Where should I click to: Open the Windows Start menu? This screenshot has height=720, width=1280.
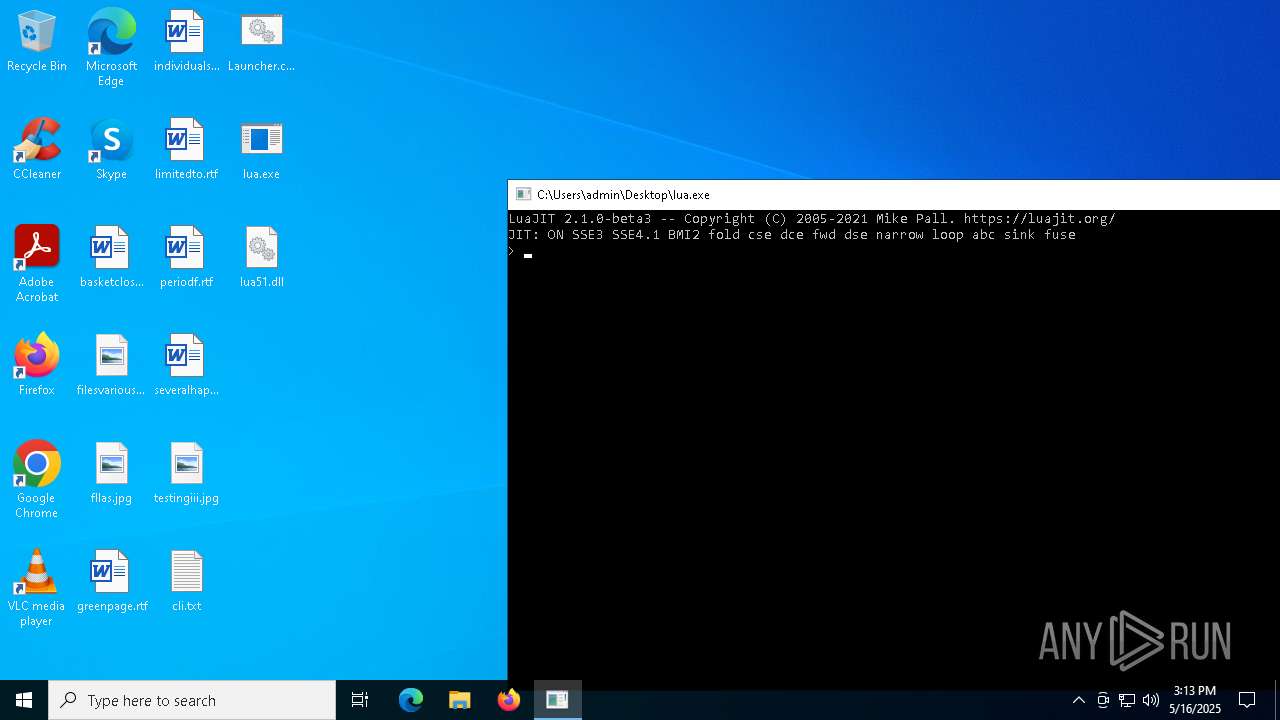click(x=24, y=700)
